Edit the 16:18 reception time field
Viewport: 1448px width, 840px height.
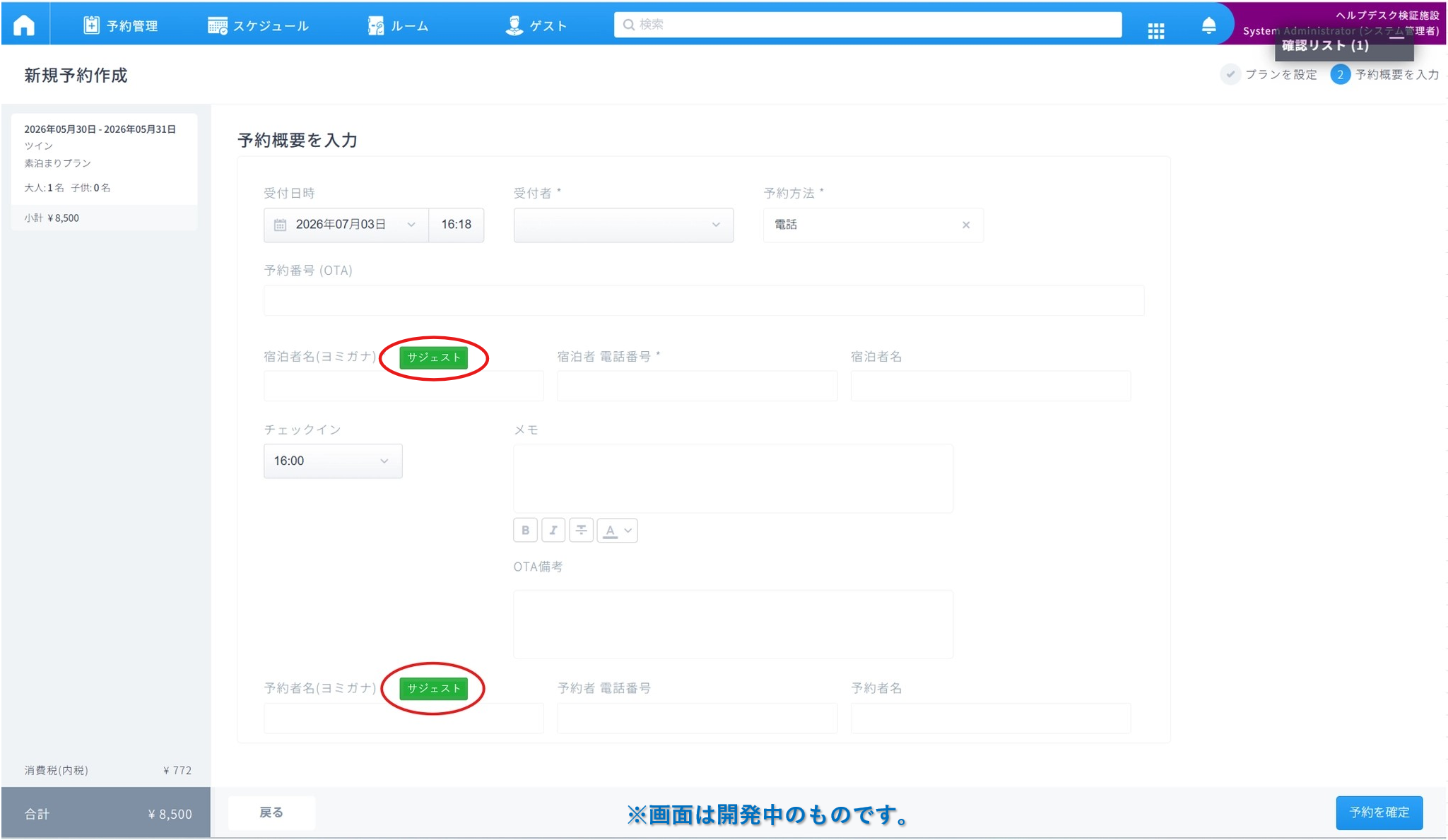coord(457,225)
